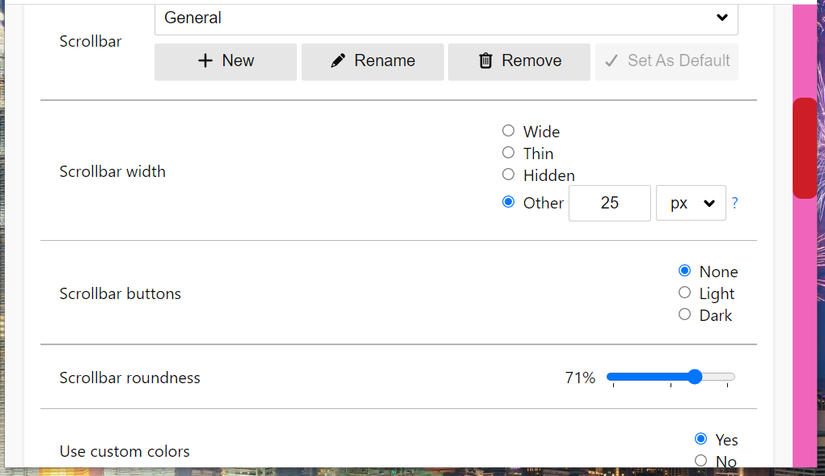Click the Remove button text
Viewport: 825px width, 476px height.
click(x=531, y=61)
